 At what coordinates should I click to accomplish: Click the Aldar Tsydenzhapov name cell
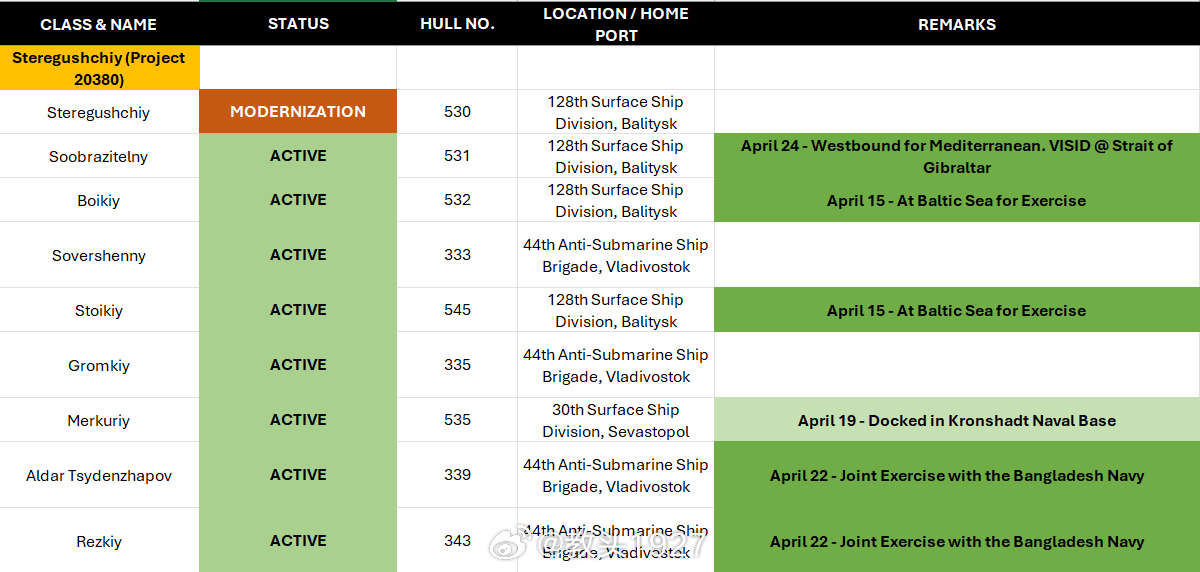99,475
